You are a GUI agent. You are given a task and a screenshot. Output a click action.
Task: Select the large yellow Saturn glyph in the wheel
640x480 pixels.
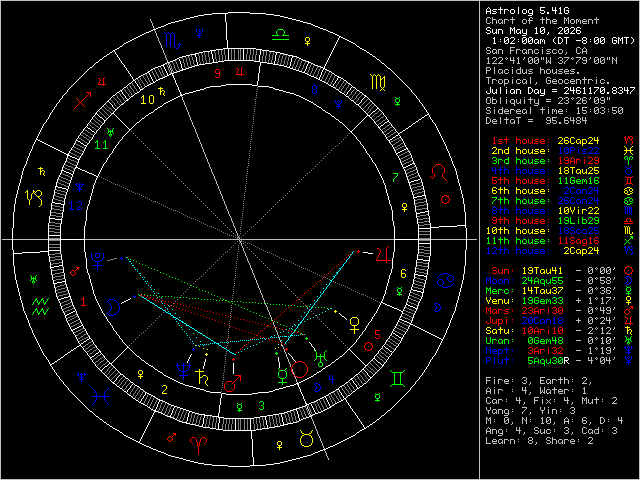[x=202, y=378]
